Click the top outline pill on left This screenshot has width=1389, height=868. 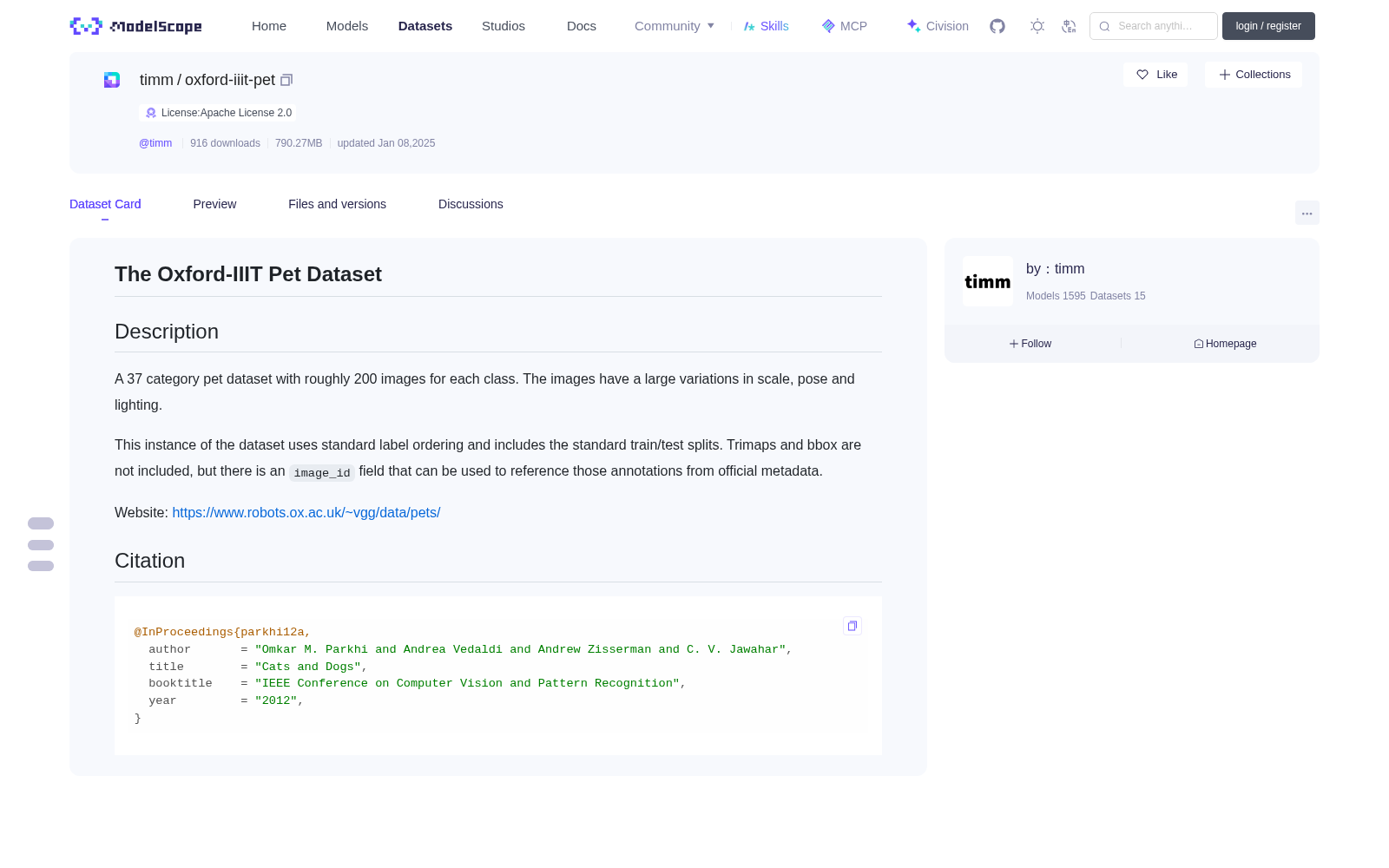(41, 523)
